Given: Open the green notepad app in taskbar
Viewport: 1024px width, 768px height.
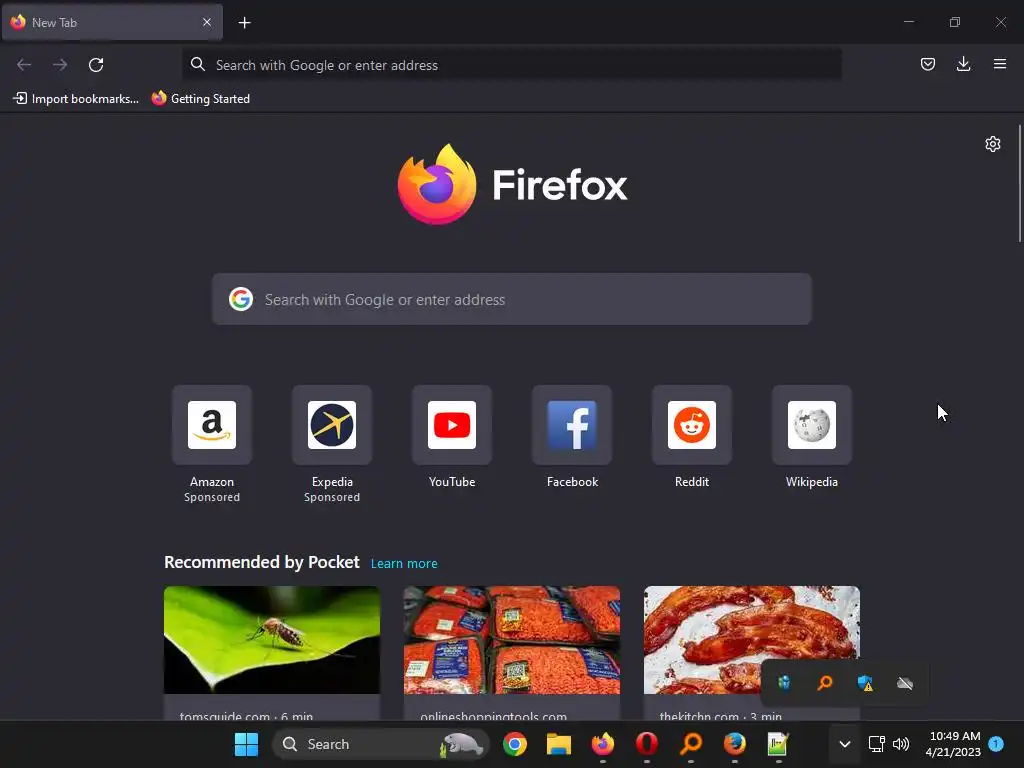Looking at the screenshot, I should pos(778,744).
